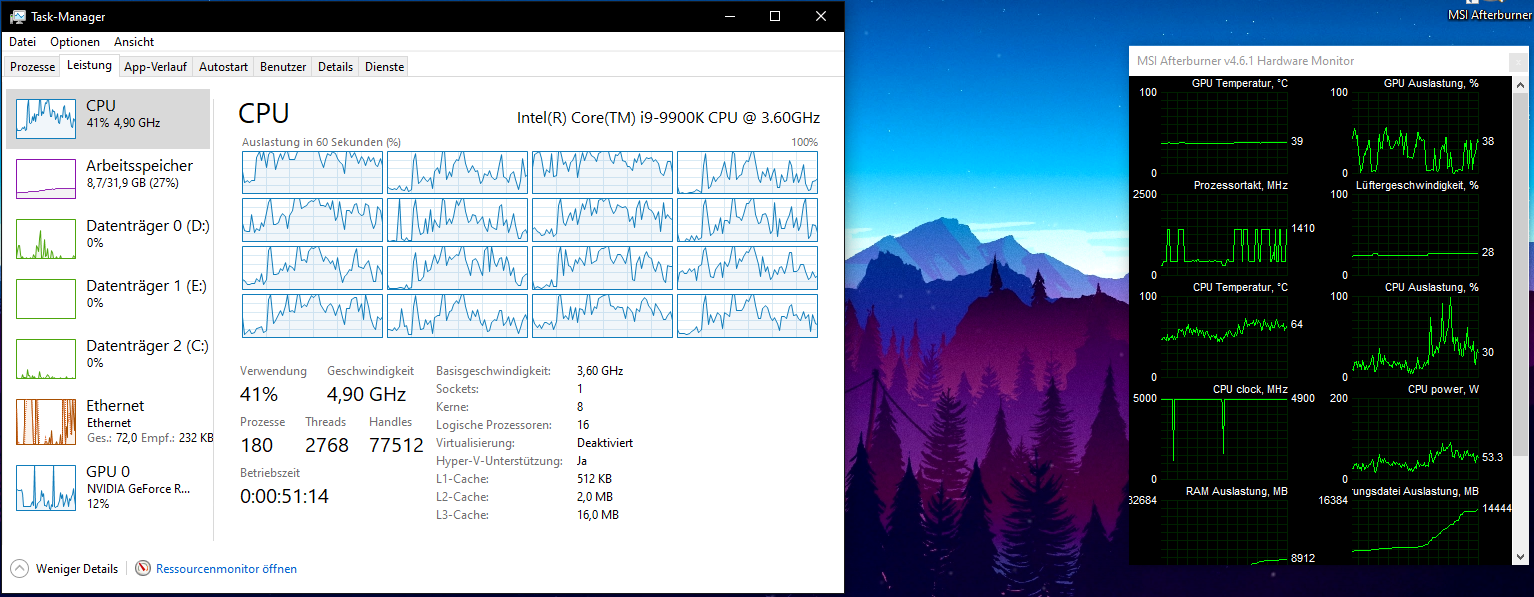Open the Optionen menu
The height and width of the screenshot is (597, 1534).
tap(75, 42)
